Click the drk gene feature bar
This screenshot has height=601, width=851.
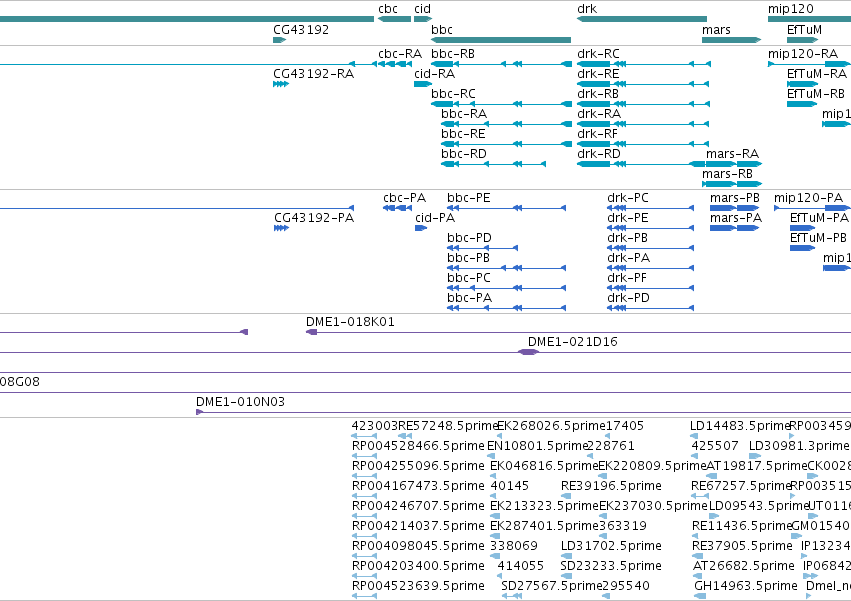[x=642, y=19]
